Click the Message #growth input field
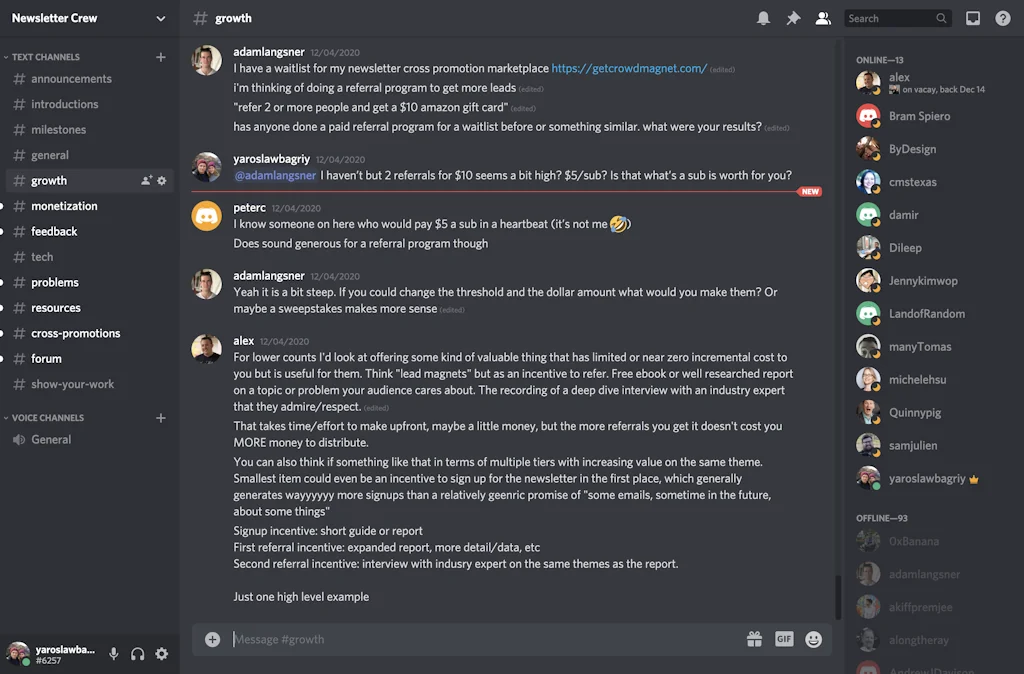 tap(450, 639)
